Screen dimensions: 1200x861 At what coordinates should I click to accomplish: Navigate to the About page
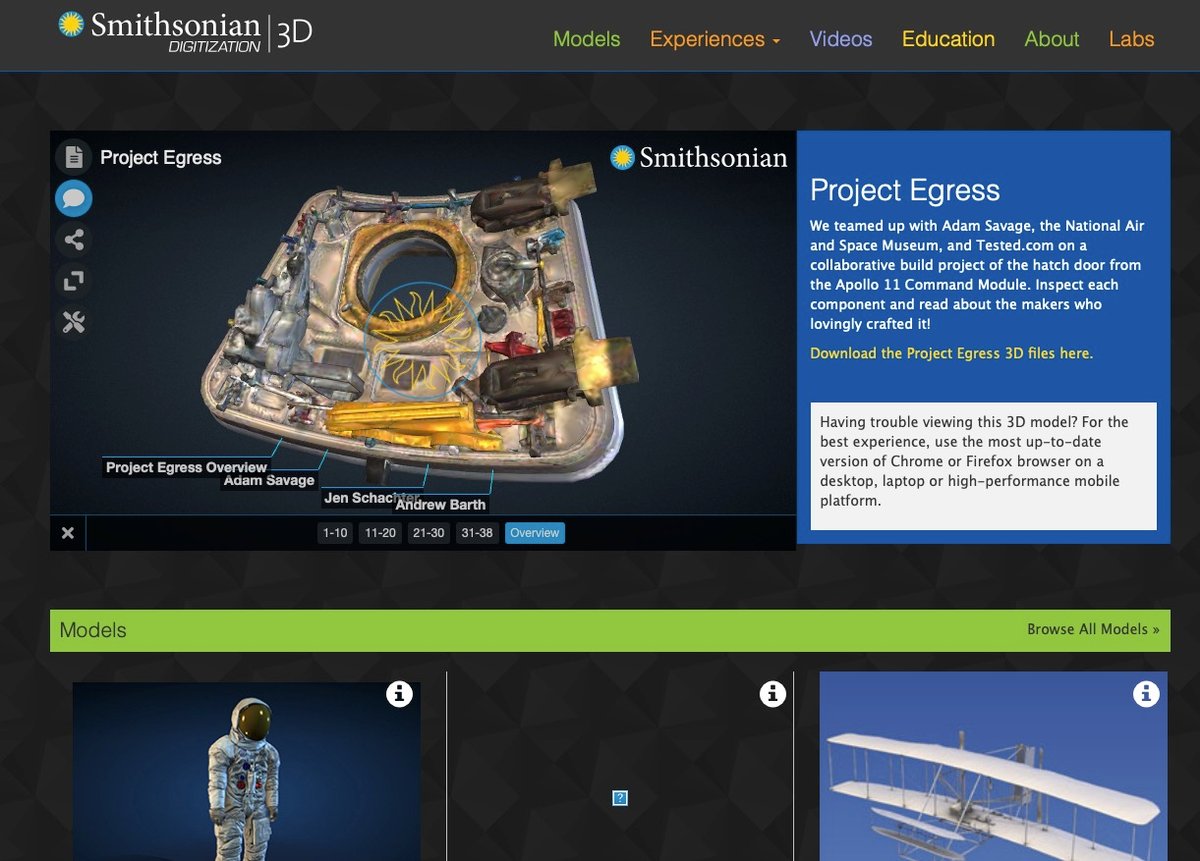[1052, 39]
